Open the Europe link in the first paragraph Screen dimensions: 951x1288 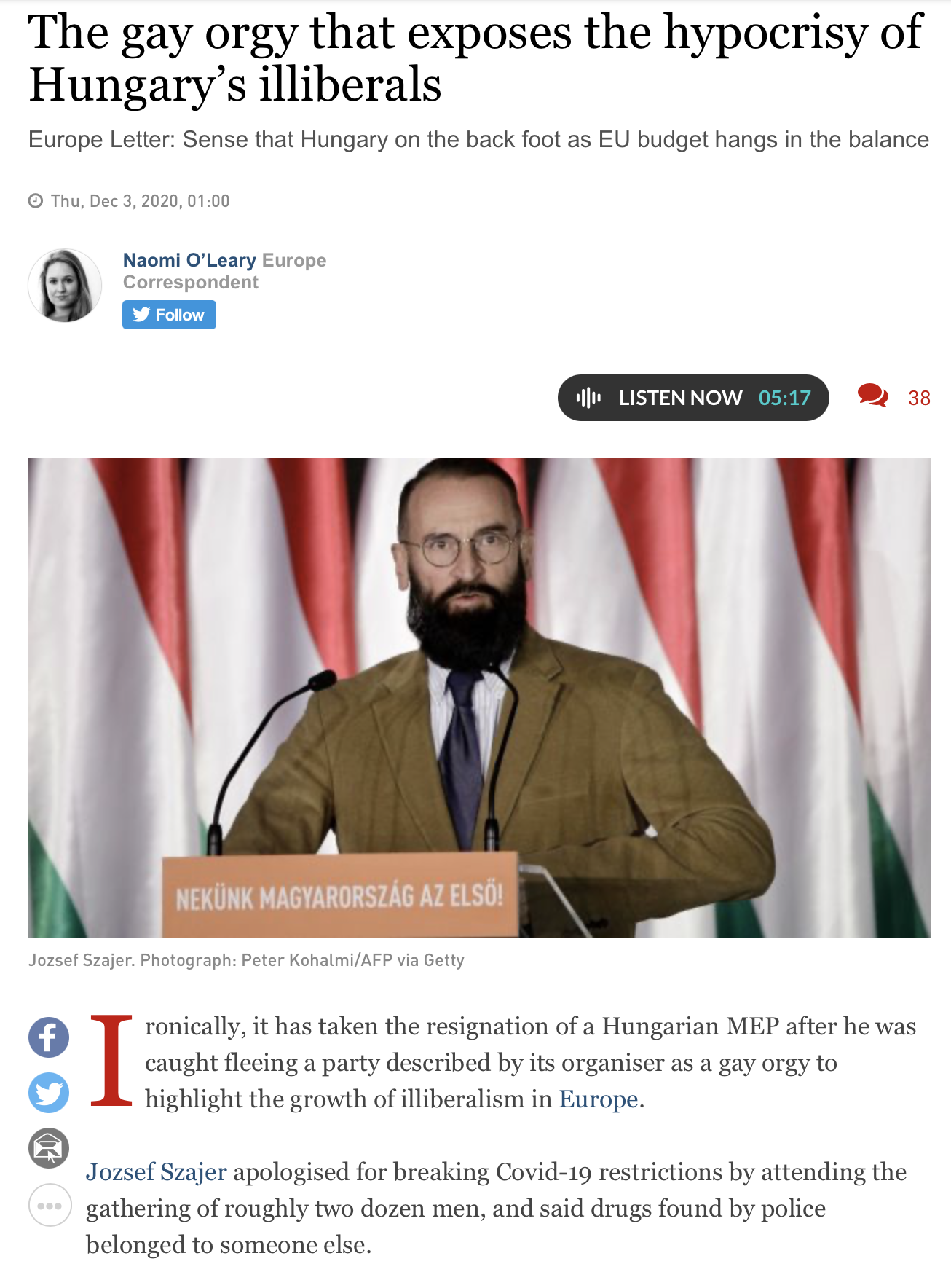[x=599, y=1099]
